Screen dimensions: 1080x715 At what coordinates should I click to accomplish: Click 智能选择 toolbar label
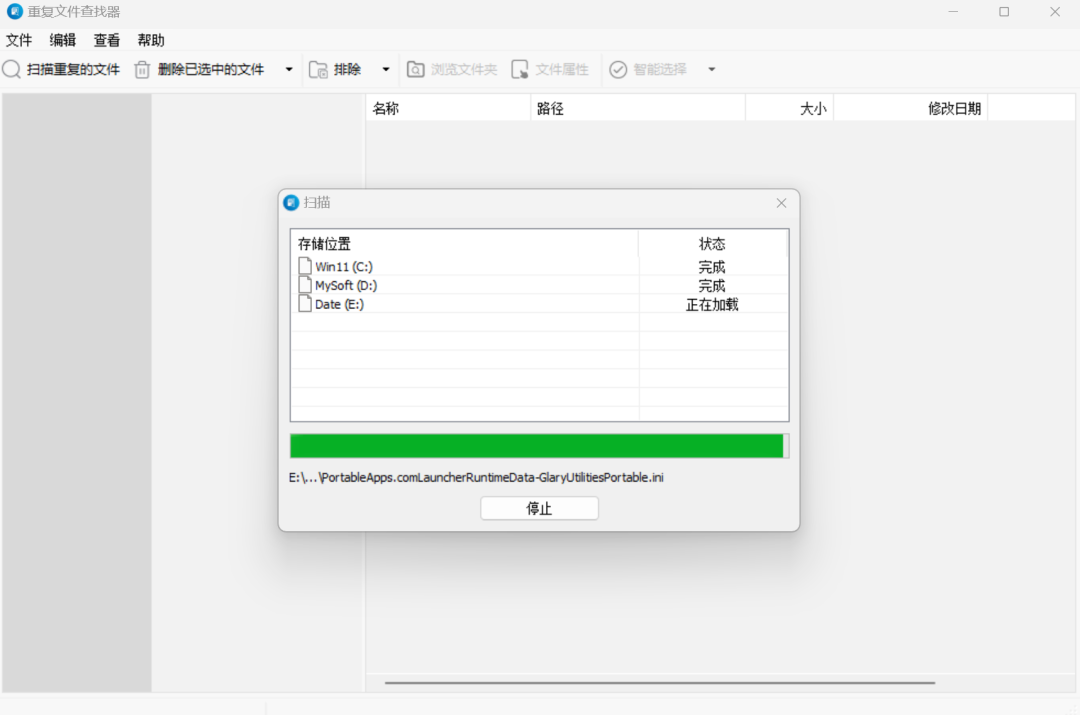[660, 70]
